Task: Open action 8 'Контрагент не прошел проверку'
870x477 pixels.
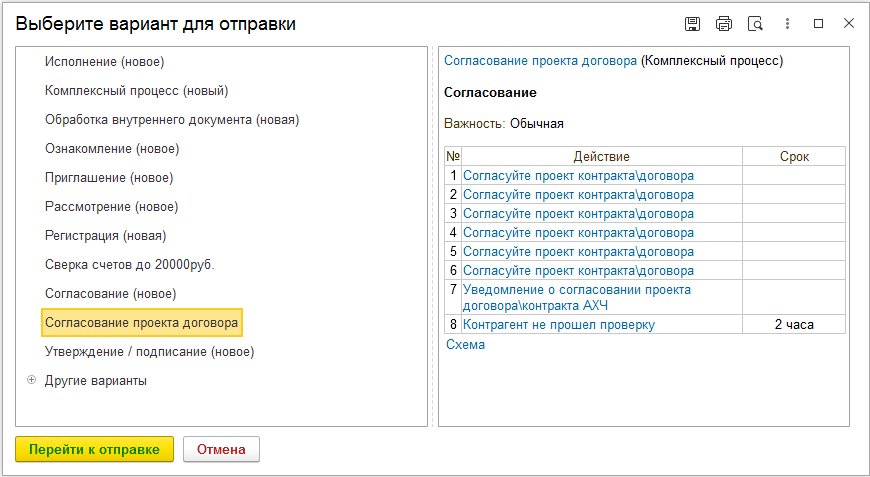Action: [x=559, y=324]
